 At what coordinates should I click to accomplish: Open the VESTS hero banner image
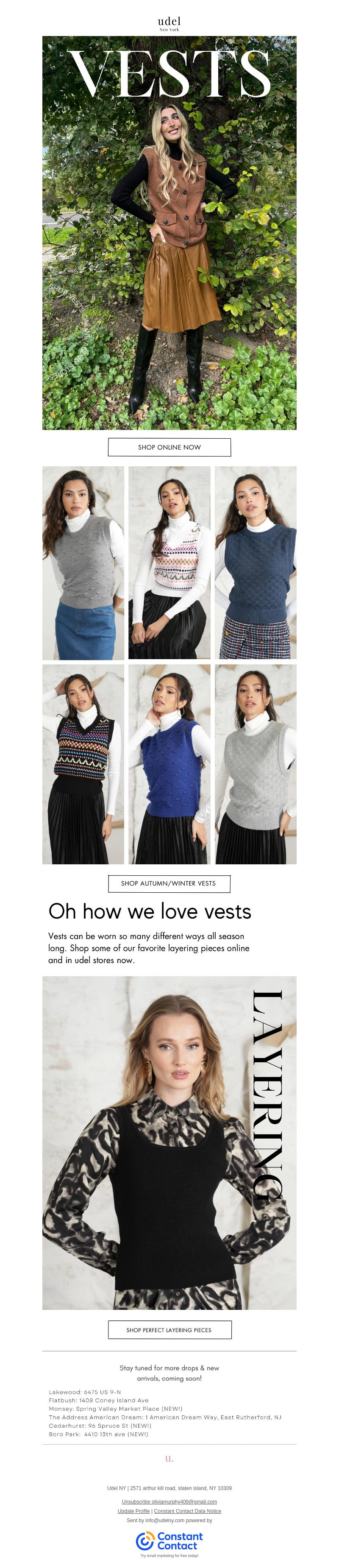(x=169, y=233)
